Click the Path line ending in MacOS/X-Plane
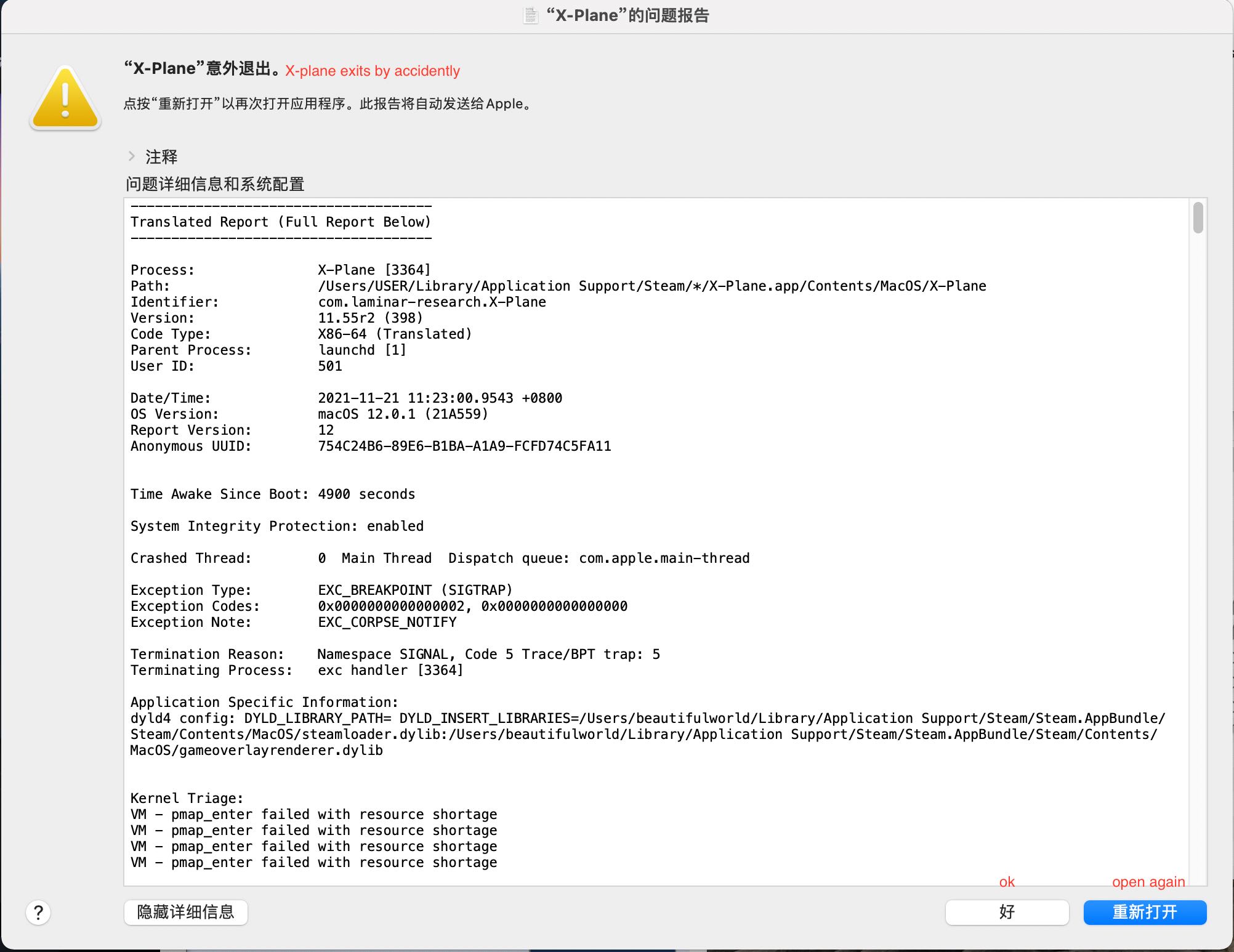This screenshot has height=952, width=1234. point(559,286)
